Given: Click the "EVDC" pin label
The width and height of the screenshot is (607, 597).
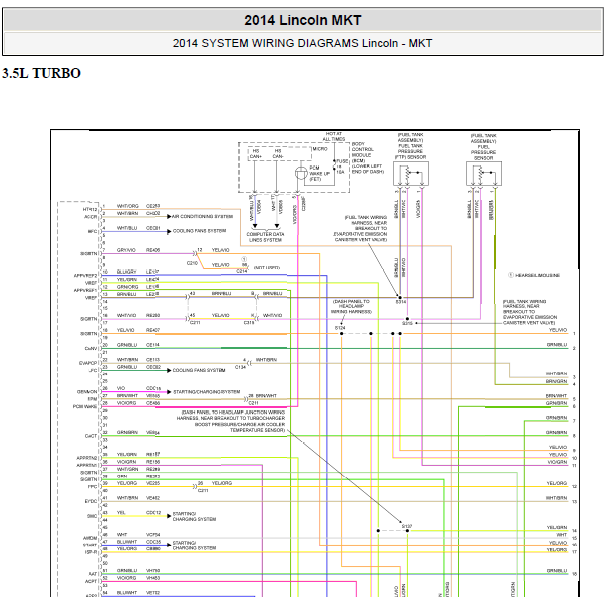Looking at the screenshot, I should [x=91, y=501].
